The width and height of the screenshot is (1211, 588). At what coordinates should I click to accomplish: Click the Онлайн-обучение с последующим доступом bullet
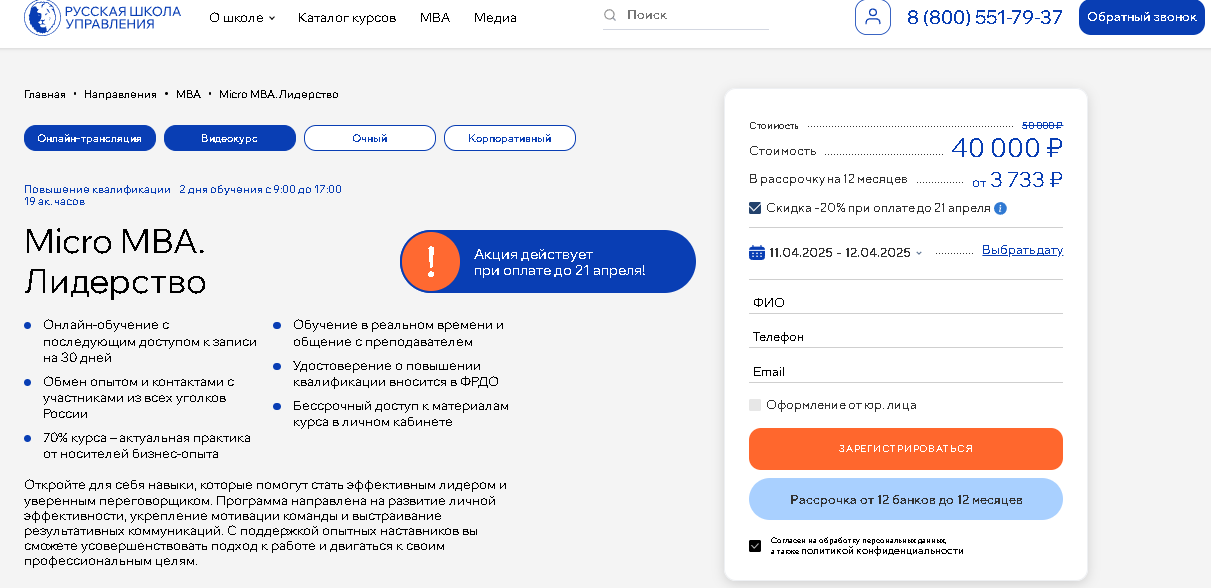[150, 341]
